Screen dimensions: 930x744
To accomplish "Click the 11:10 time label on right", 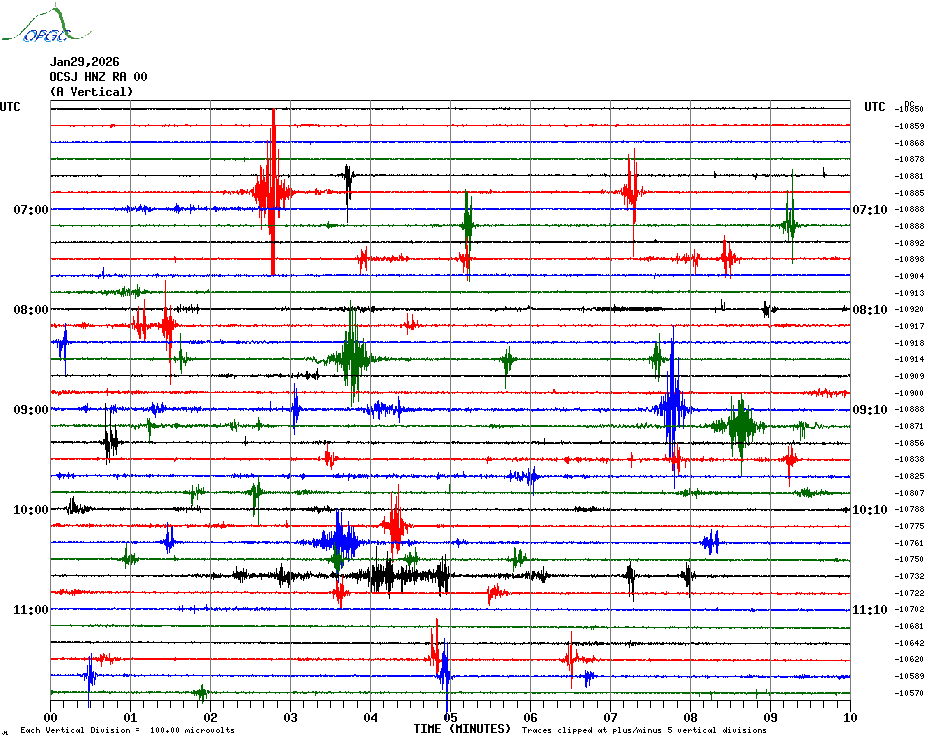I will point(869,610).
